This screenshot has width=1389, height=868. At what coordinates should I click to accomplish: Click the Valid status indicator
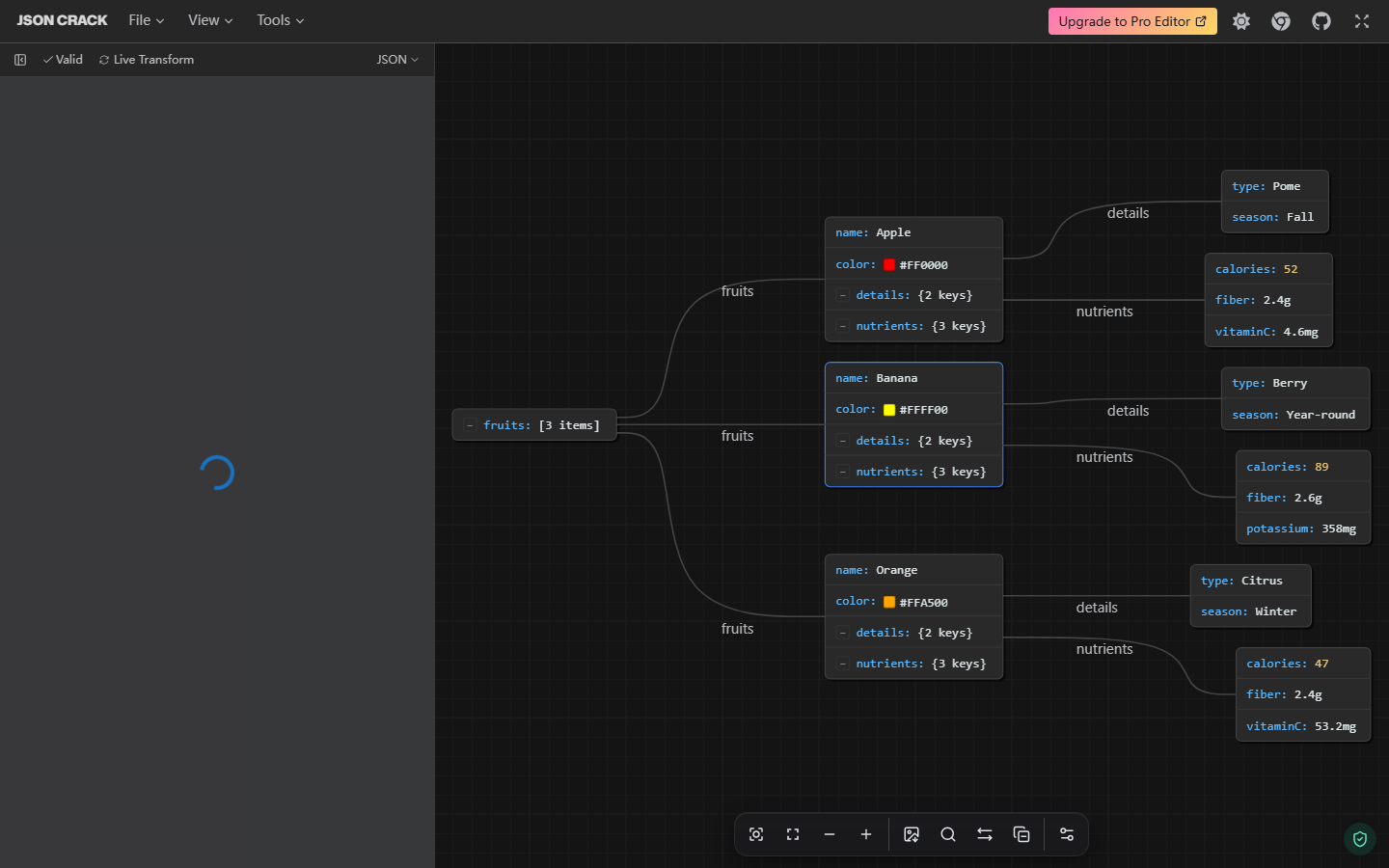pyautogui.click(x=63, y=60)
